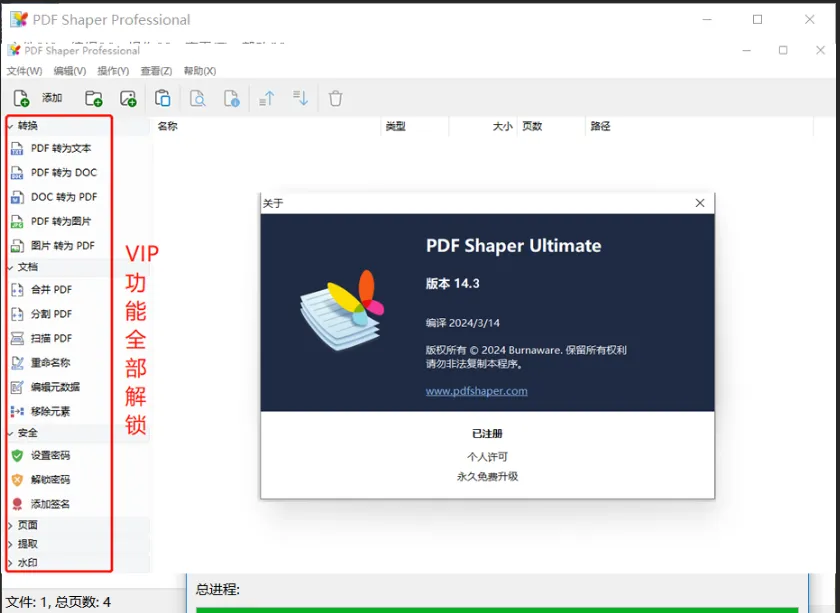Click the green 总进程 progress bar

pyautogui.click(x=497, y=610)
